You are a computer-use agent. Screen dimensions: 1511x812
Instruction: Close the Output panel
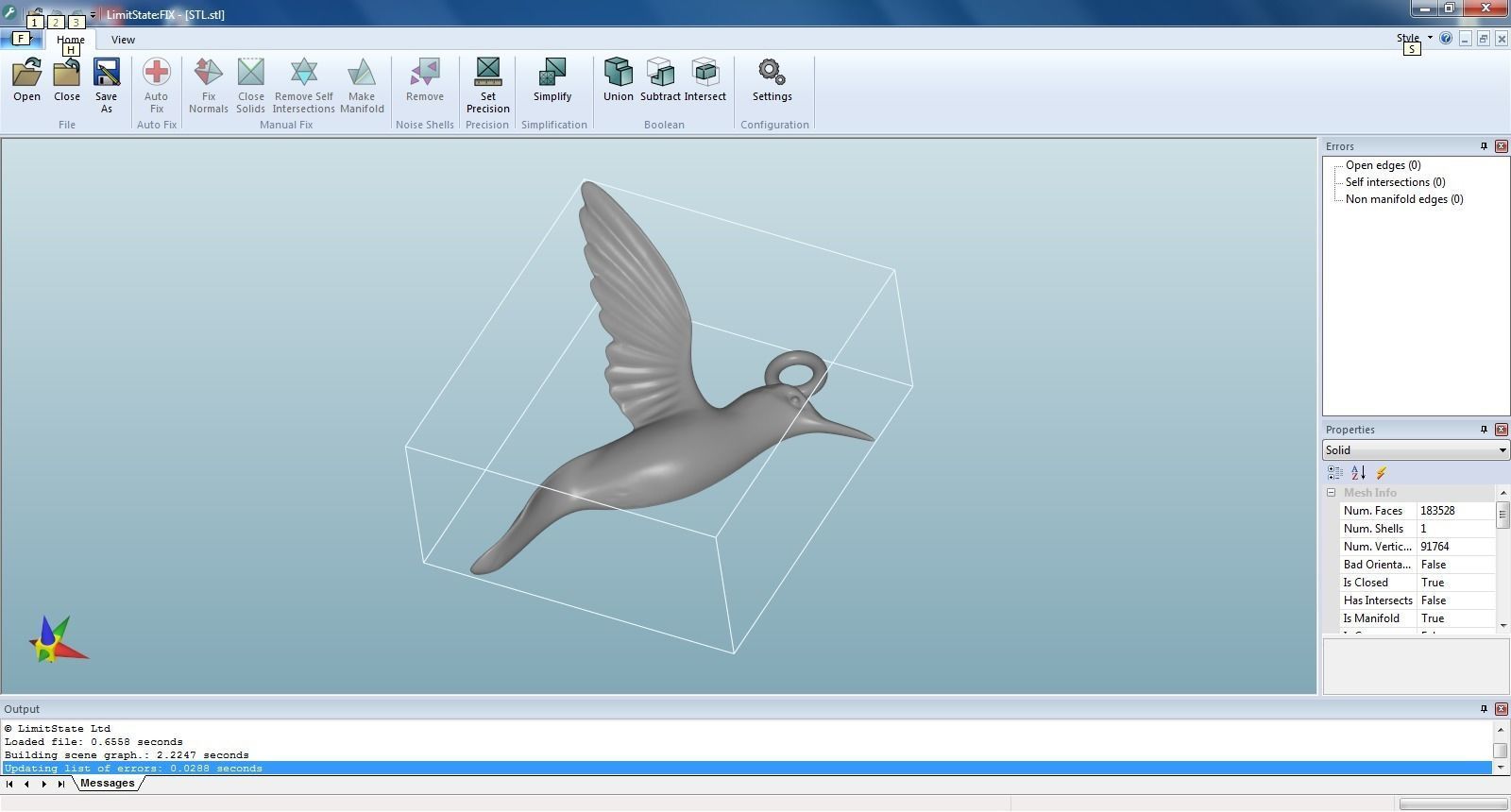(x=1502, y=709)
